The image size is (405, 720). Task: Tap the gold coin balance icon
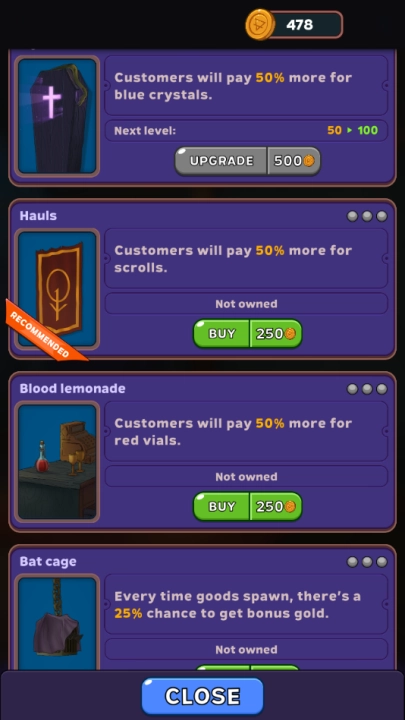click(260, 24)
